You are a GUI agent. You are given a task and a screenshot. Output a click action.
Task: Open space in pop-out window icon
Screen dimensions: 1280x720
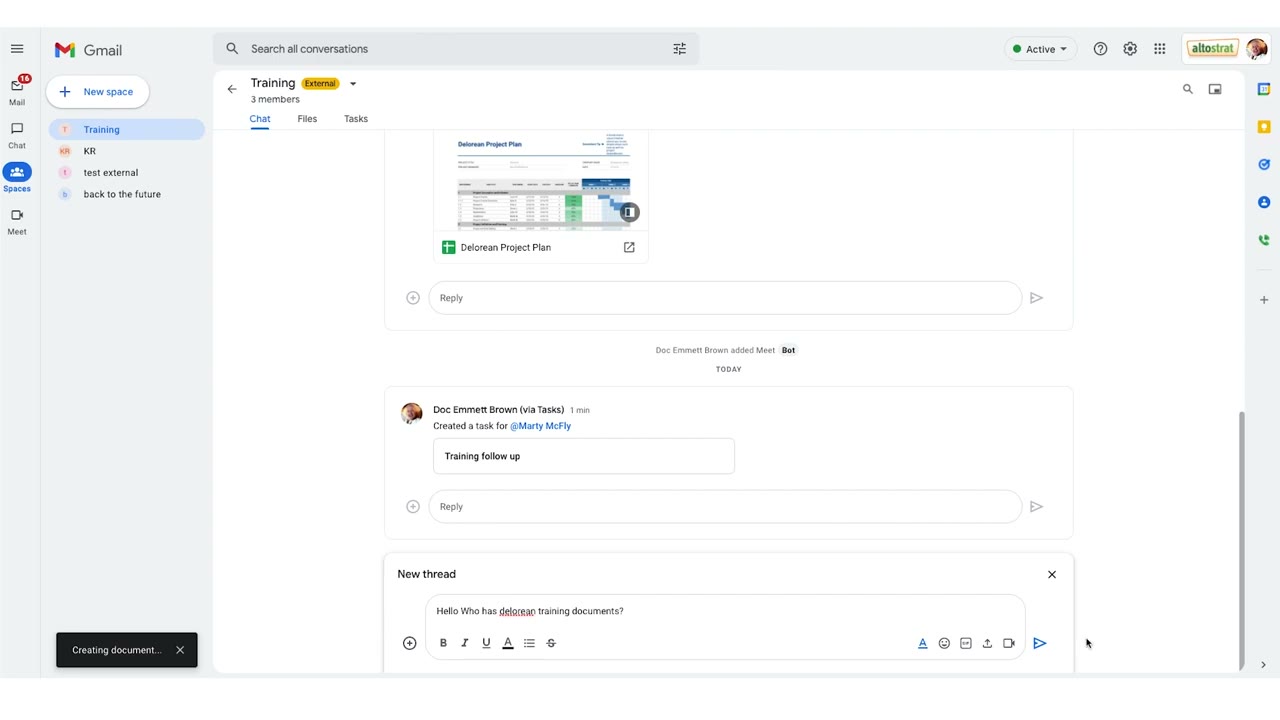pyautogui.click(x=1215, y=89)
